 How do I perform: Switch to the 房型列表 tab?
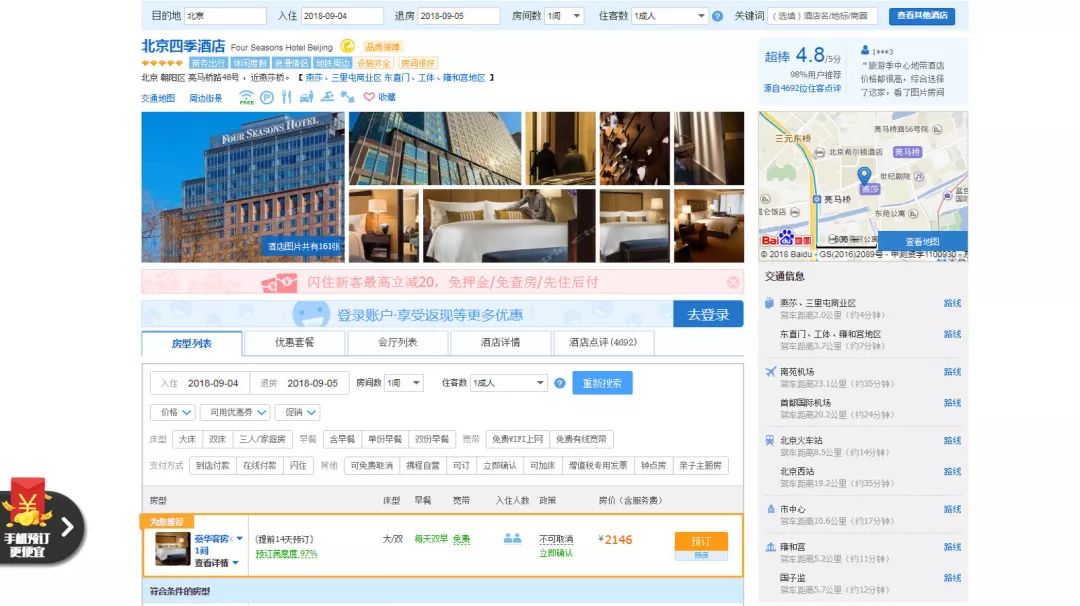tap(191, 344)
